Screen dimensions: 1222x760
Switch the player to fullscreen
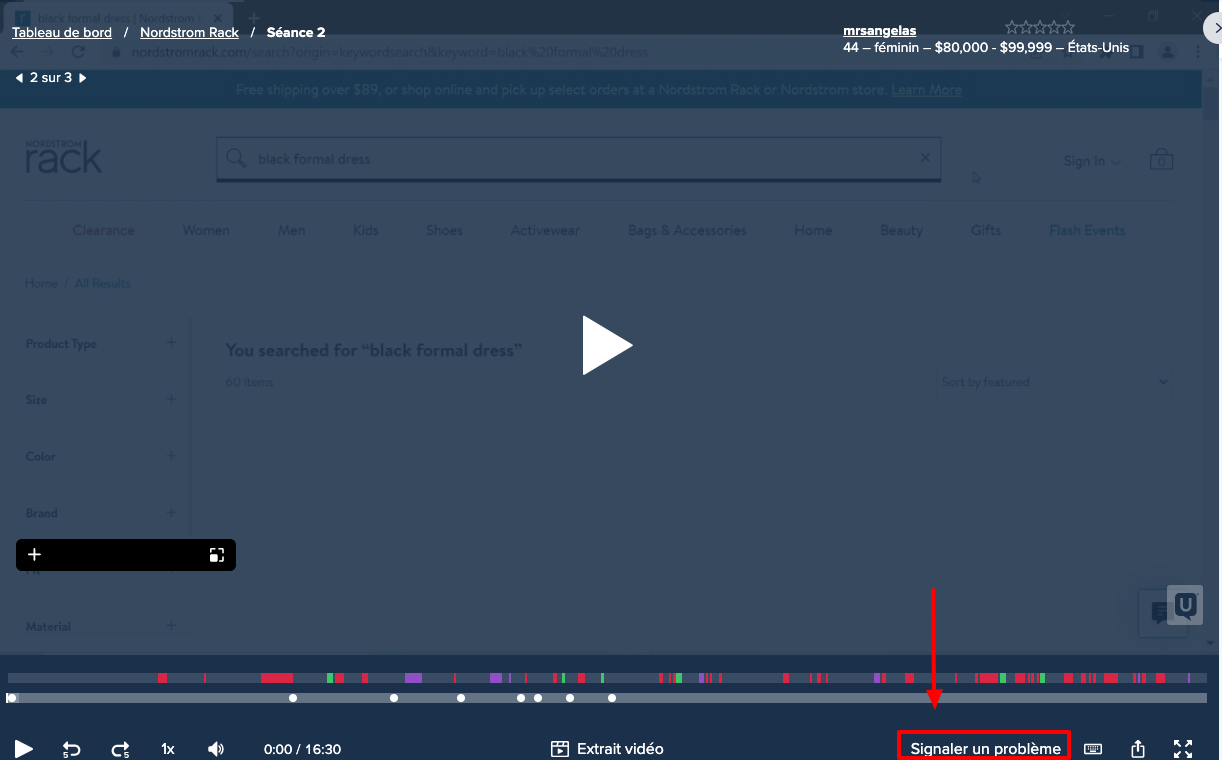tap(1183, 749)
